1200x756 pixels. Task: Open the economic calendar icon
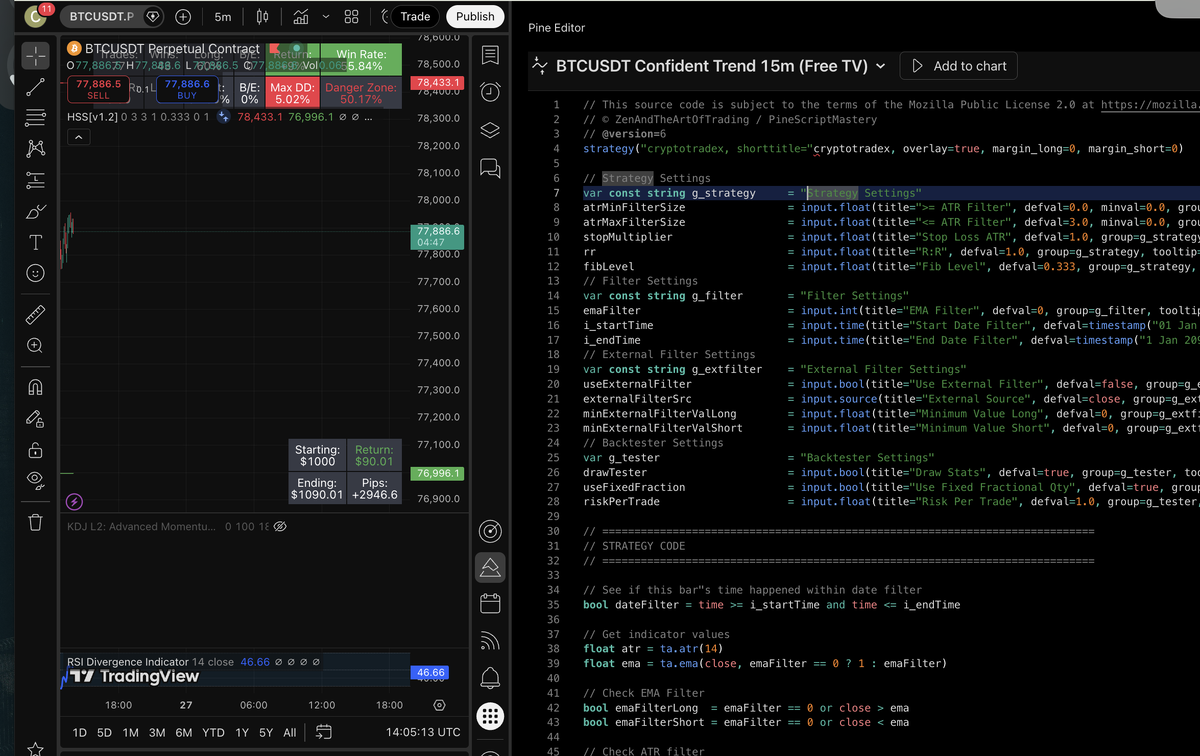(490, 604)
